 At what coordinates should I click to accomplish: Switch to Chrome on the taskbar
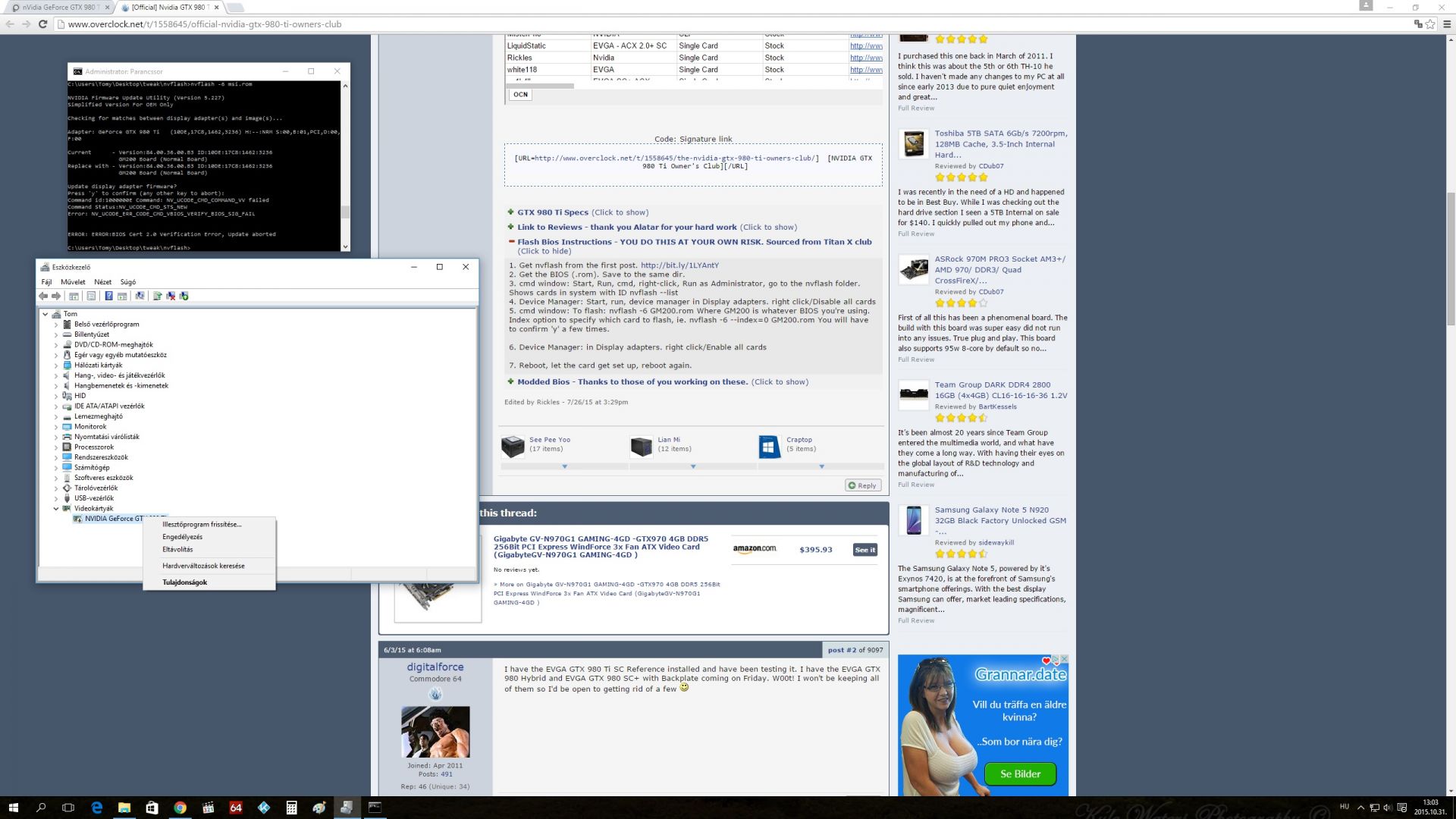point(180,808)
